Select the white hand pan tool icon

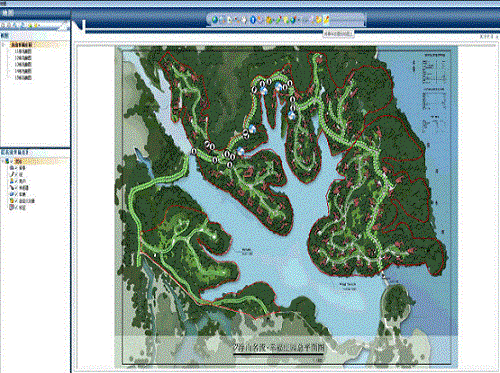(244, 20)
